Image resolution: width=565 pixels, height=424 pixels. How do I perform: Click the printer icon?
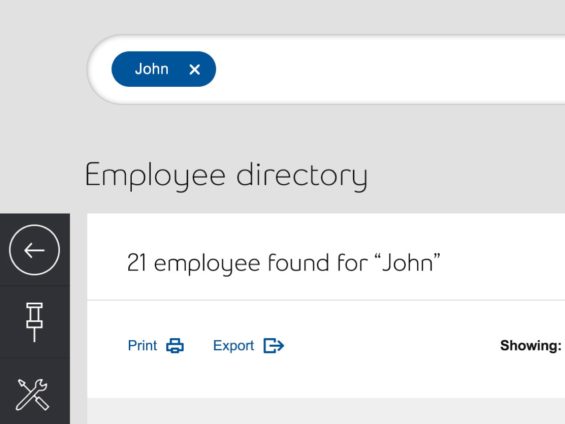[175, 346]
